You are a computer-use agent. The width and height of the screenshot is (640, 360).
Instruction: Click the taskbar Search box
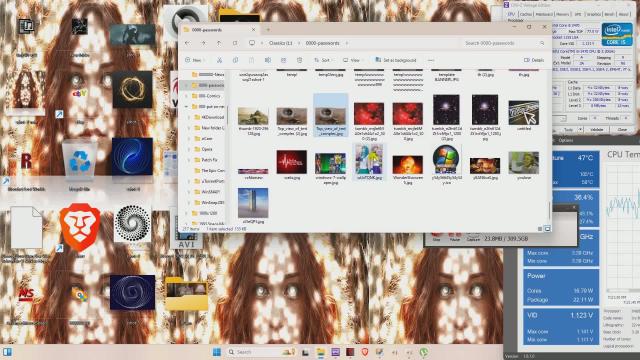(x=262, y=352)
